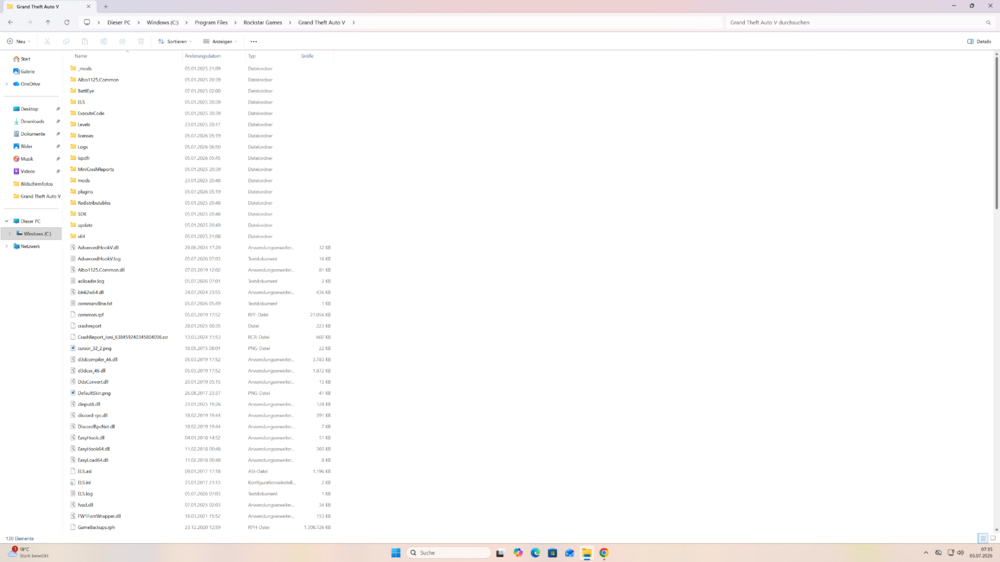The image size is (1000, 562).
Task: Open the Sortieren dropdown
Action: 175,41
